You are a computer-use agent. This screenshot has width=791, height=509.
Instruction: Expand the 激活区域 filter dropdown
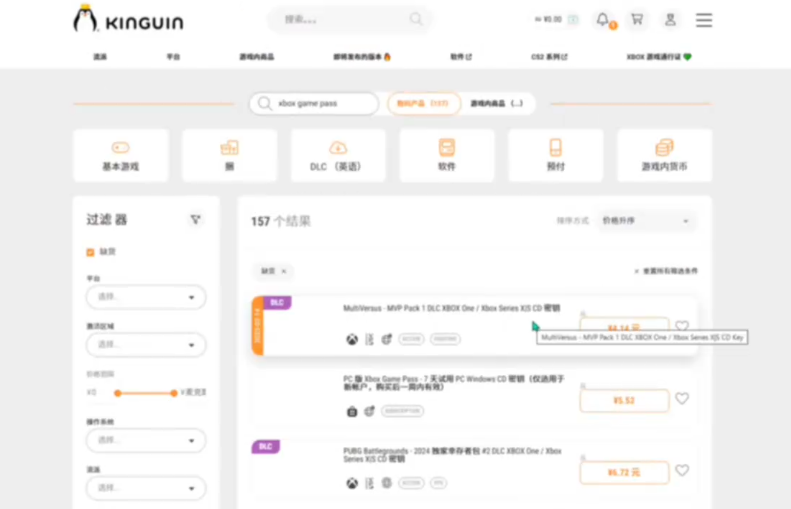tap(146, 345)
